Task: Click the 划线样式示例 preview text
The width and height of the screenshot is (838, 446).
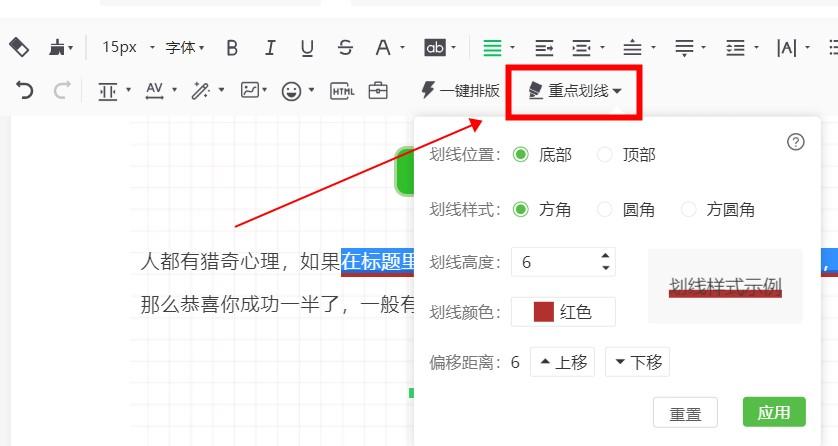Action: tap(725, 287)
